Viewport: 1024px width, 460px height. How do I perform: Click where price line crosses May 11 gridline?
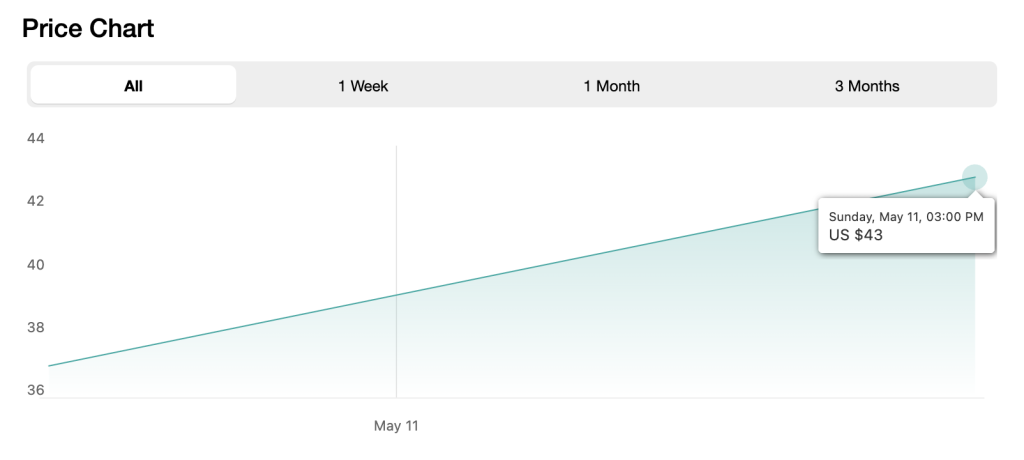396,295
